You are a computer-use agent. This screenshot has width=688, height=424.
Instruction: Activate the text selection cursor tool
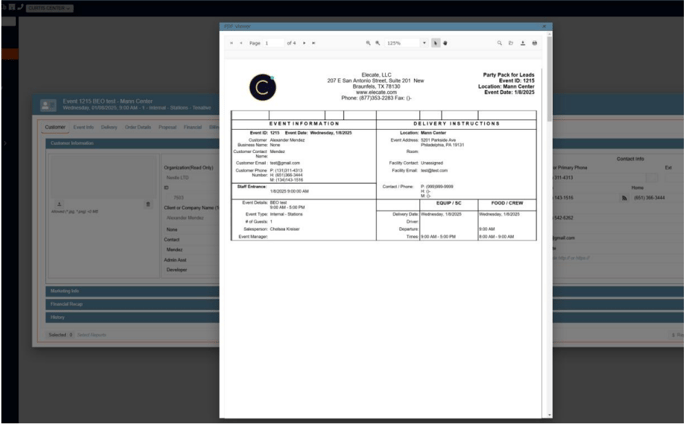435,43
